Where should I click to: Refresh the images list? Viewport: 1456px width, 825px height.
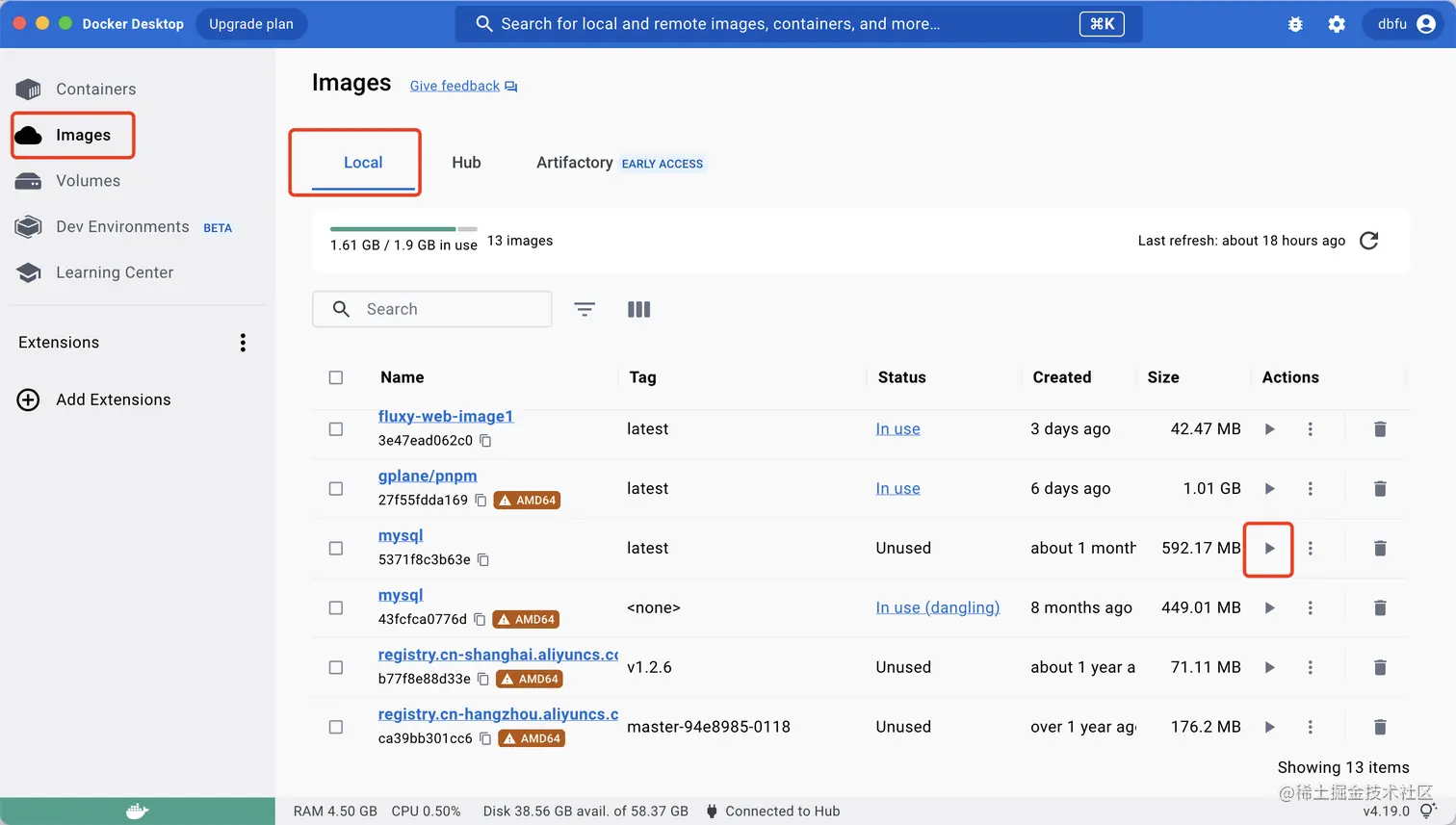1368,241
